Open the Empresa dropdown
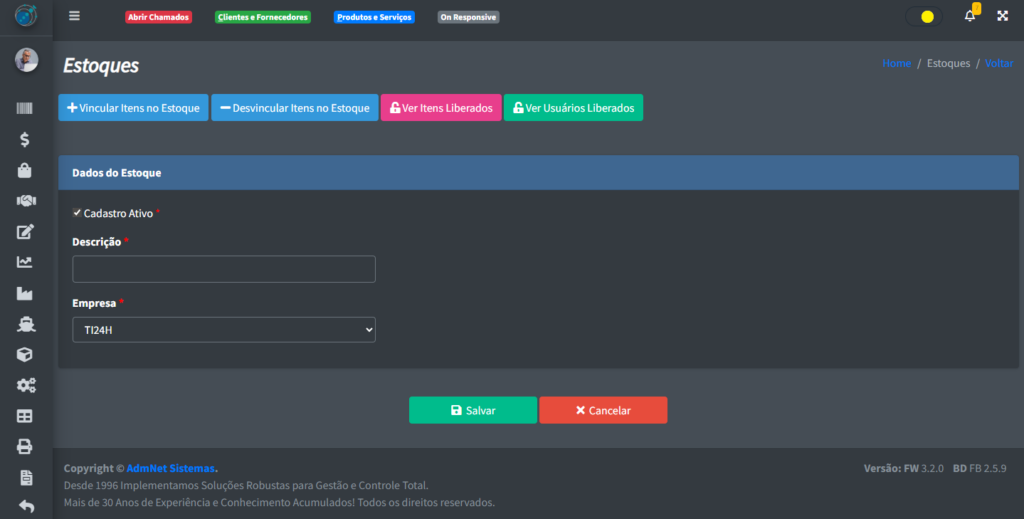This screenshot has width=1024, height=519. (x=224, y=329)
